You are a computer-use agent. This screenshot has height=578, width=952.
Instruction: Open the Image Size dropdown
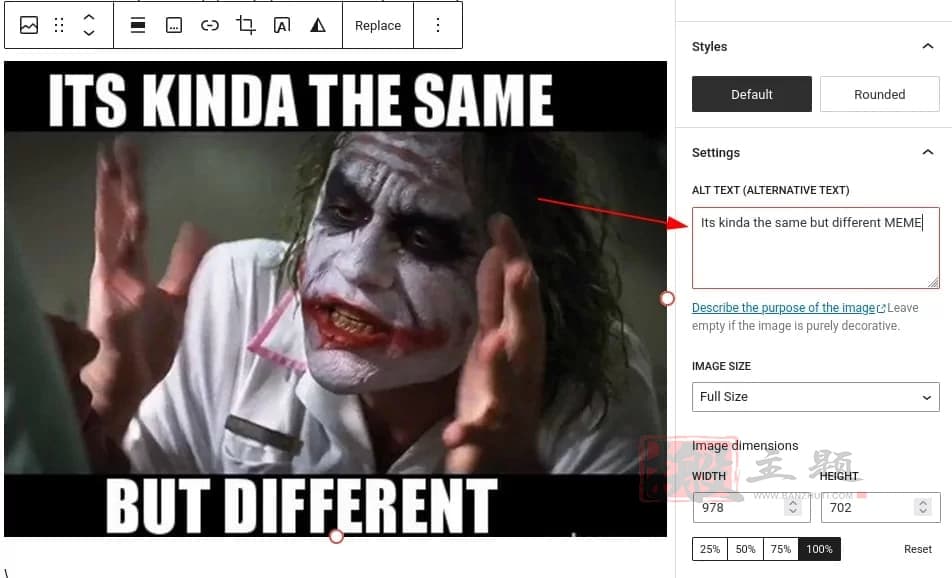(x=815, y=397)
